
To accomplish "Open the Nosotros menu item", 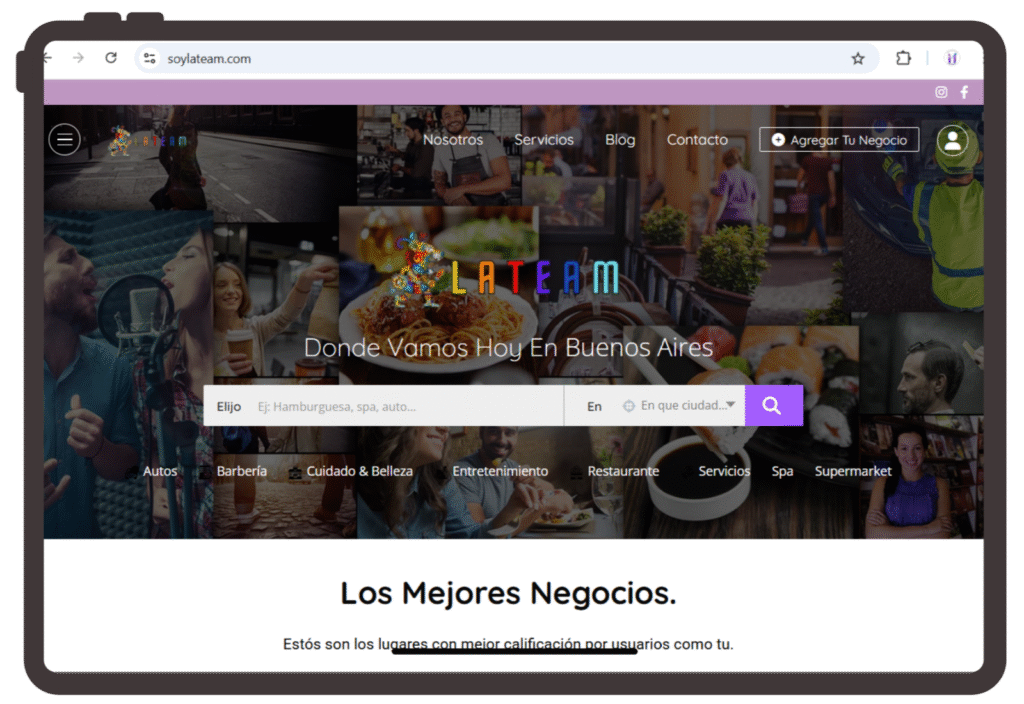I will coord(453,140).
